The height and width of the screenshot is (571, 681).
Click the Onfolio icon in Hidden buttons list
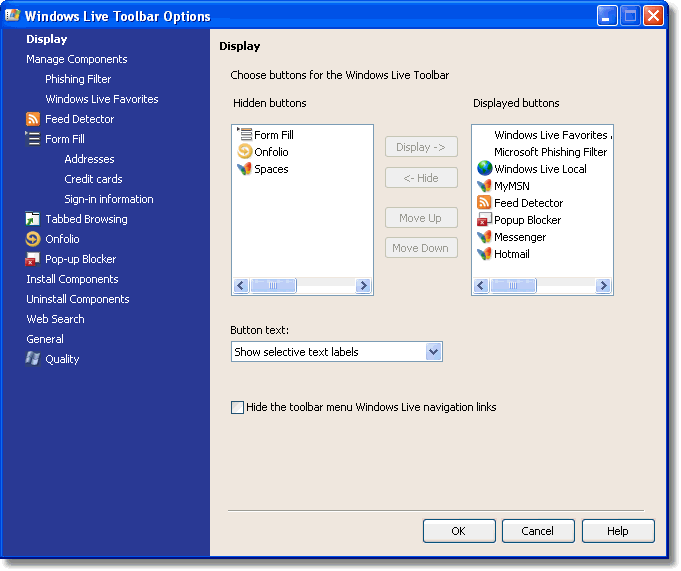pyautogui.click(x=245, y=152)
